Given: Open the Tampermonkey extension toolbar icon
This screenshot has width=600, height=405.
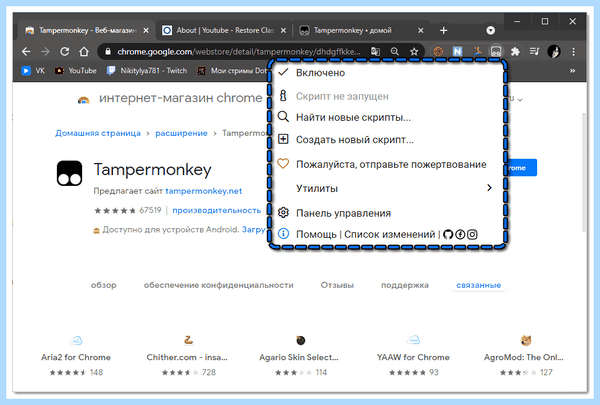Looking at the screenshot, I should click(496, 51).
